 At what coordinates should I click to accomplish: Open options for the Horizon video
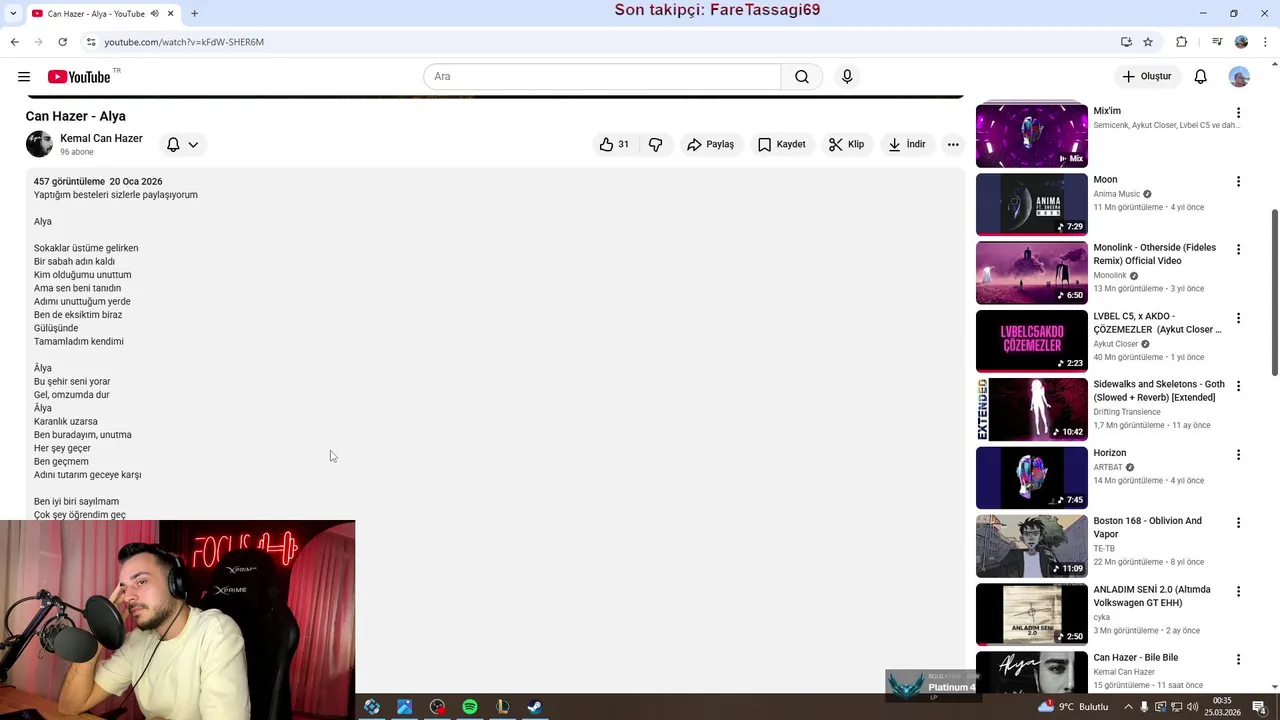[x=1238, y=455]
